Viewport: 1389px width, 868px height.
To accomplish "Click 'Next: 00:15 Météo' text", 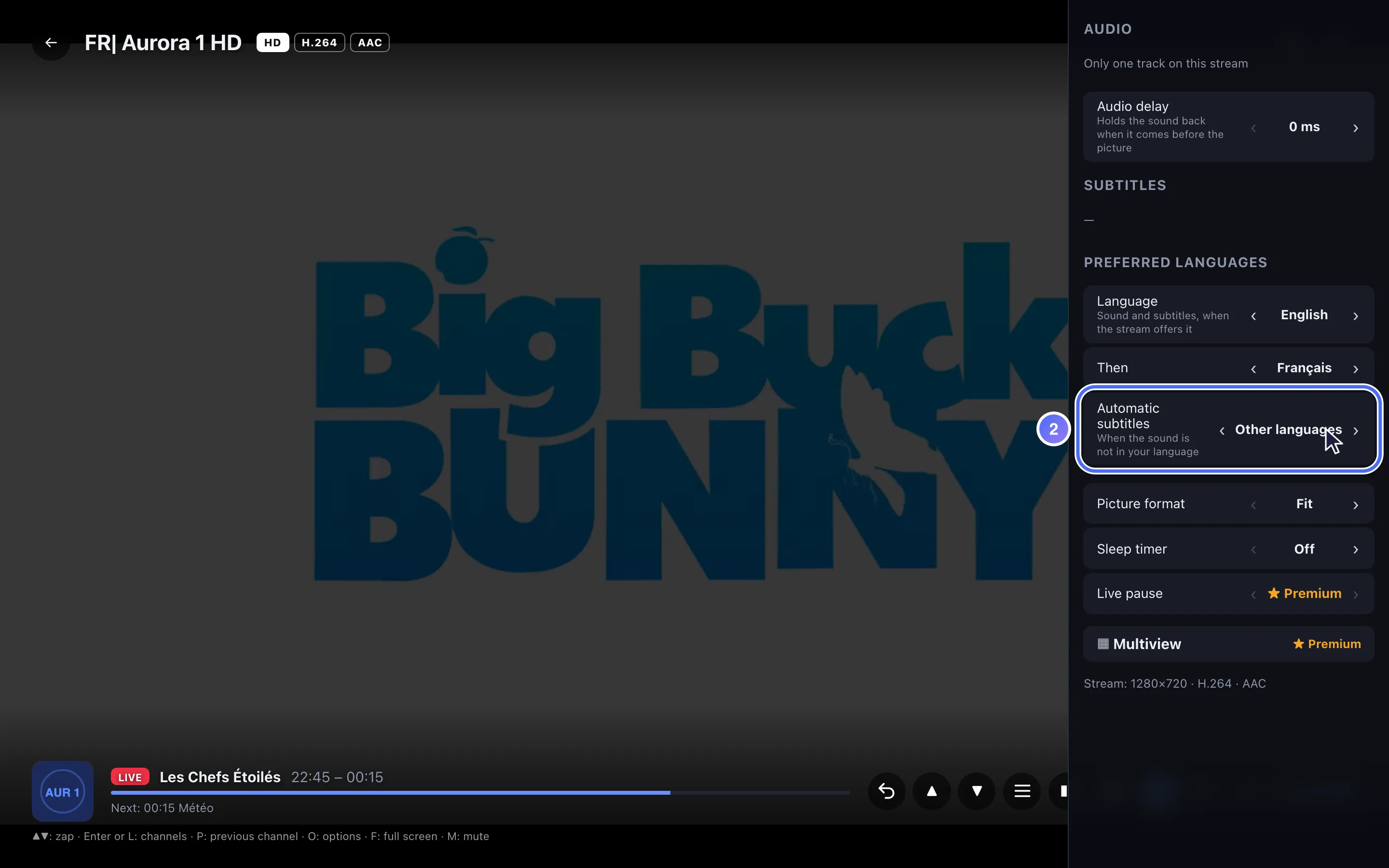I will (162, 808).
